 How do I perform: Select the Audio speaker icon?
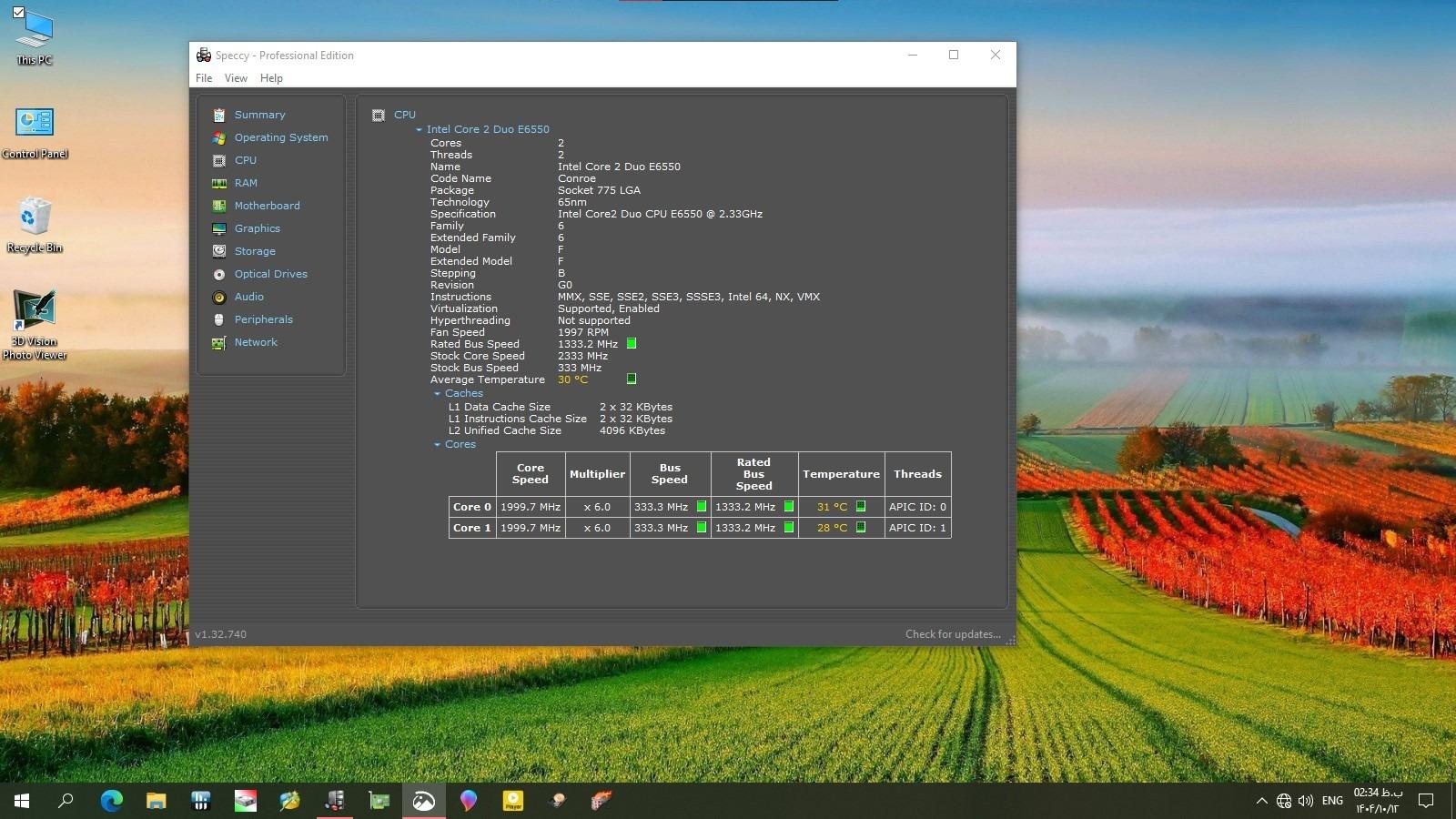[218, 298]
